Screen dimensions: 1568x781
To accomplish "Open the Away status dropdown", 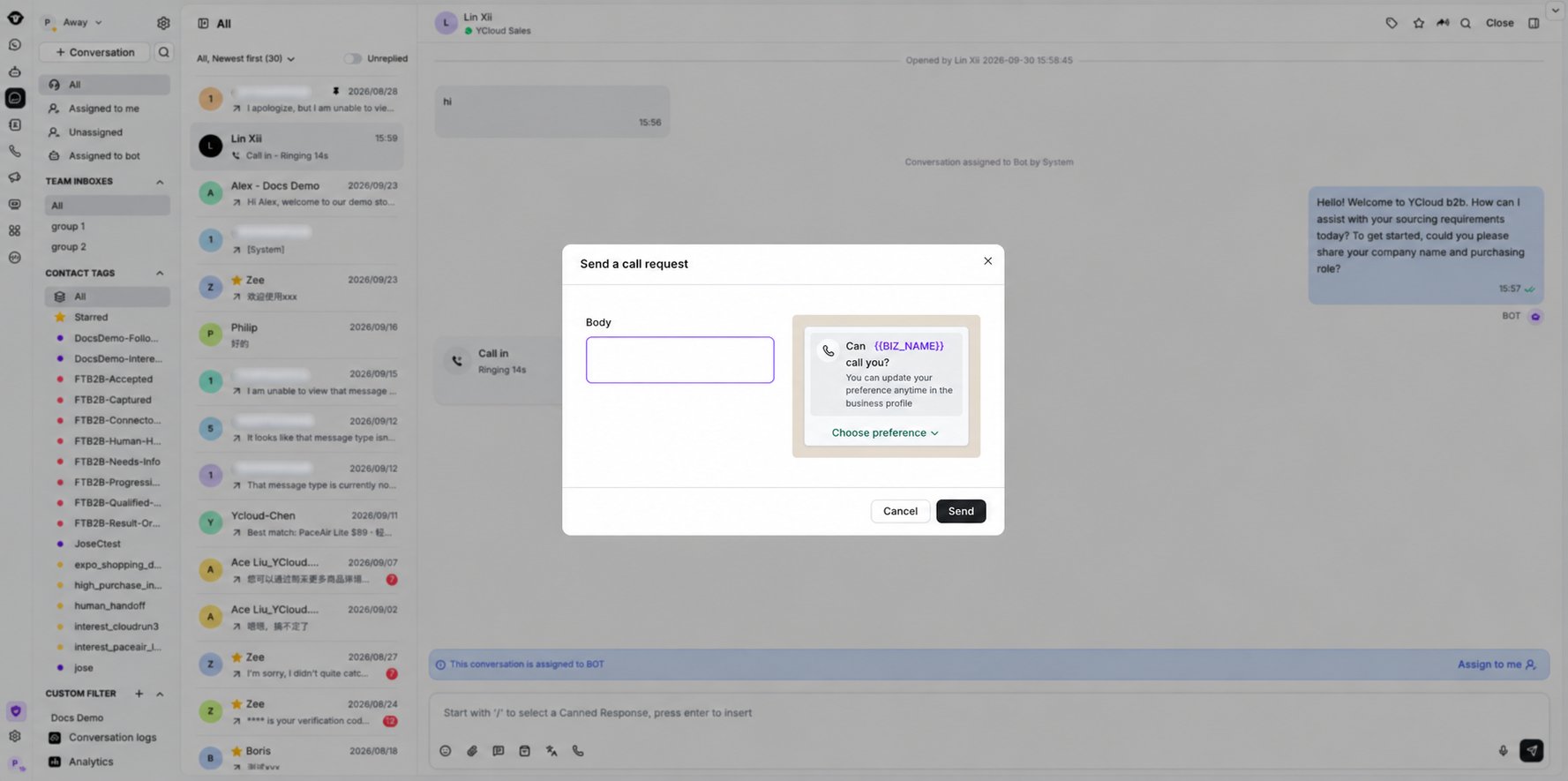I will [x=82, y=23].
